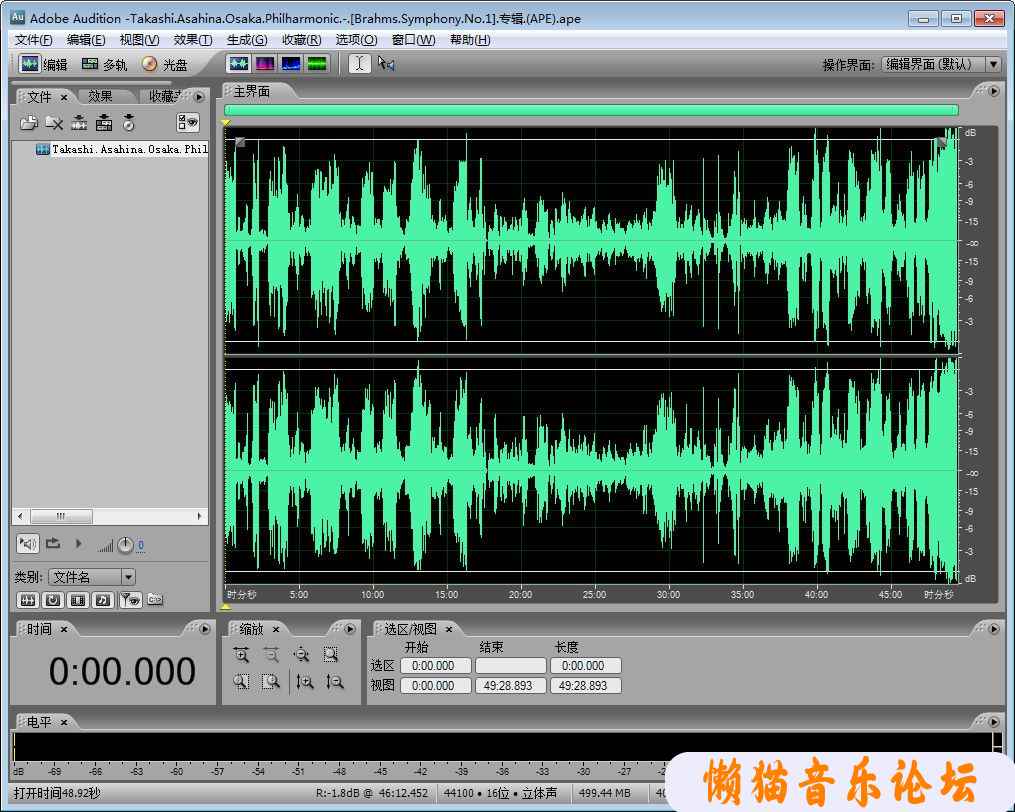
Task: Open the 生成(G) menu
Action: [x=247, y=39]
